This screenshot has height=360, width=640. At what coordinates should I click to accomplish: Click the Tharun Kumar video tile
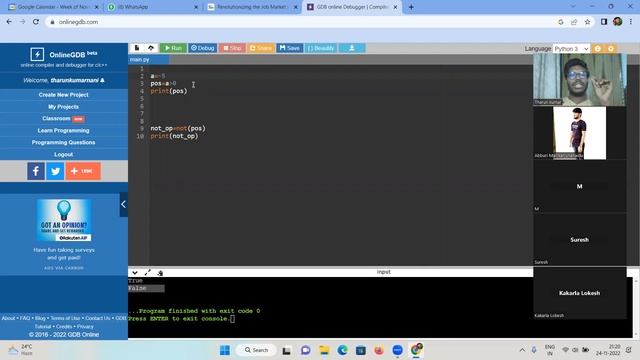point(580,80)
